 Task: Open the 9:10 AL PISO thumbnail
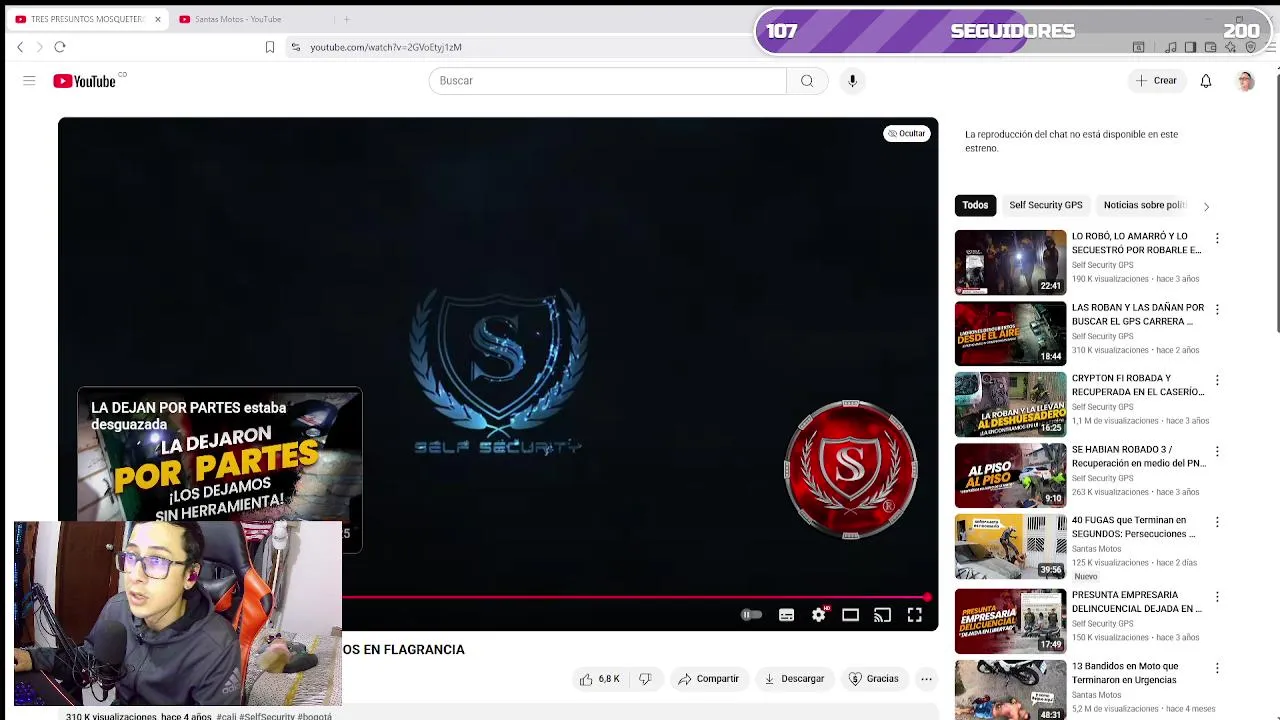(1010, 475)
